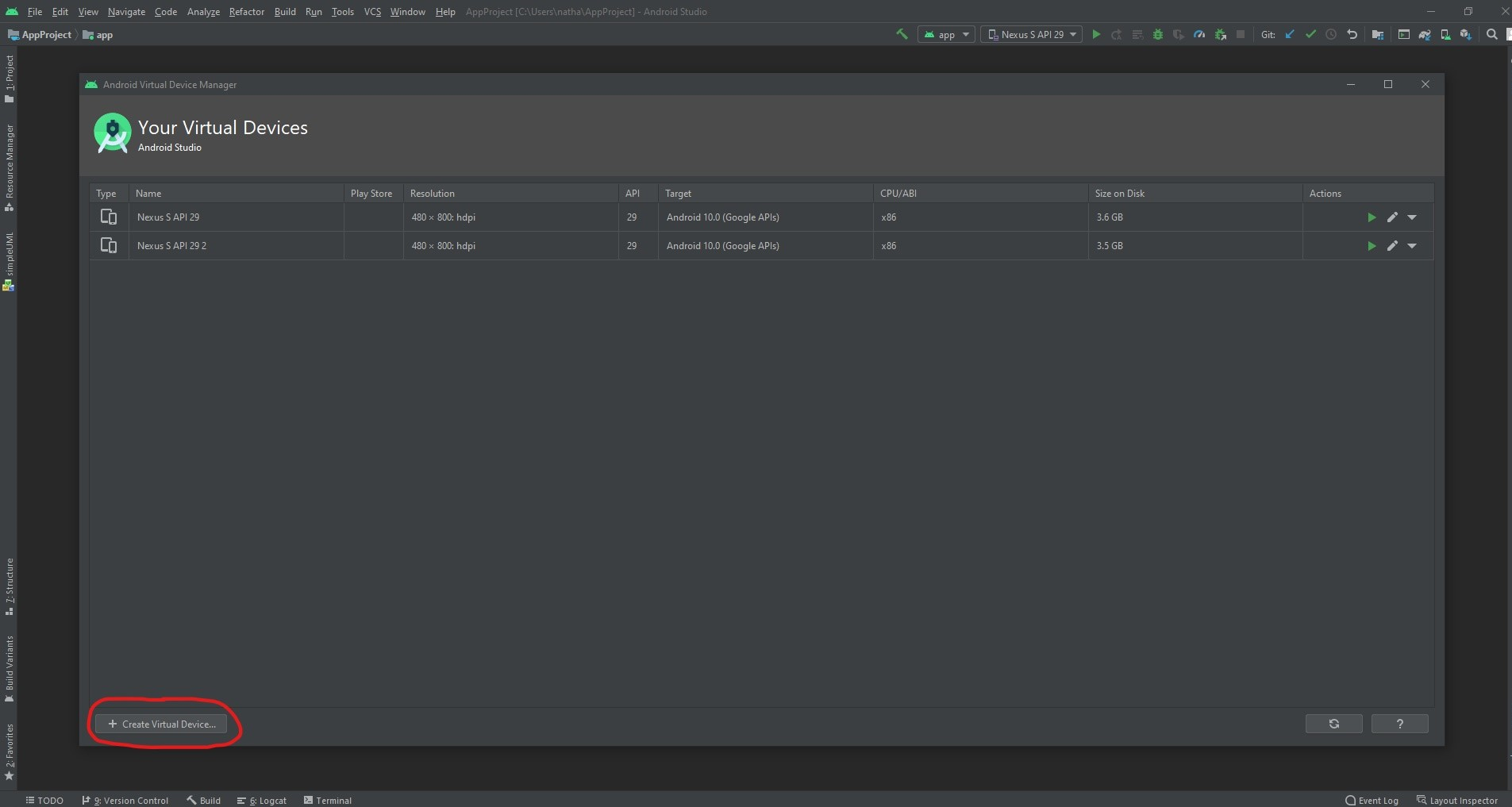Edit the Nexus S API 29 2 device
Image resolution: width=1512 pixels, height=807 pixels.
1391,246
